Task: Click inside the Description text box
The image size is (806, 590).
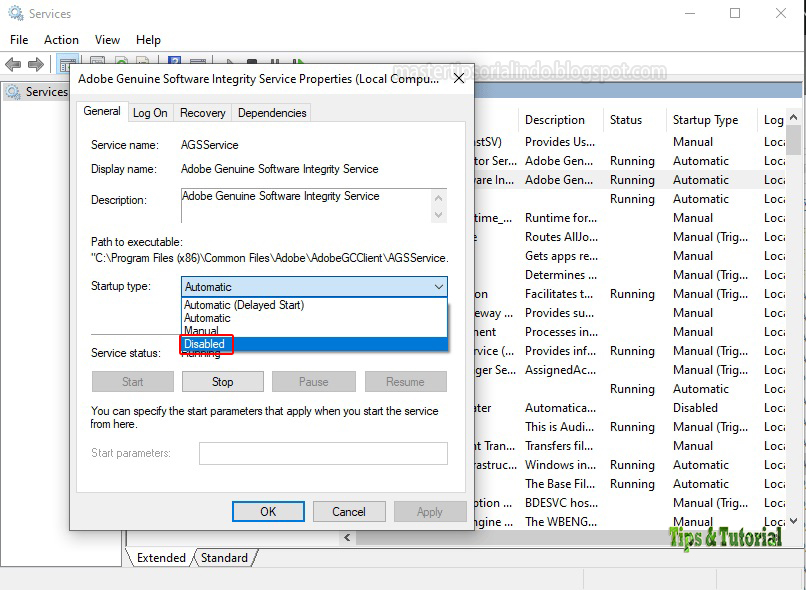Action: pos(306,205)
